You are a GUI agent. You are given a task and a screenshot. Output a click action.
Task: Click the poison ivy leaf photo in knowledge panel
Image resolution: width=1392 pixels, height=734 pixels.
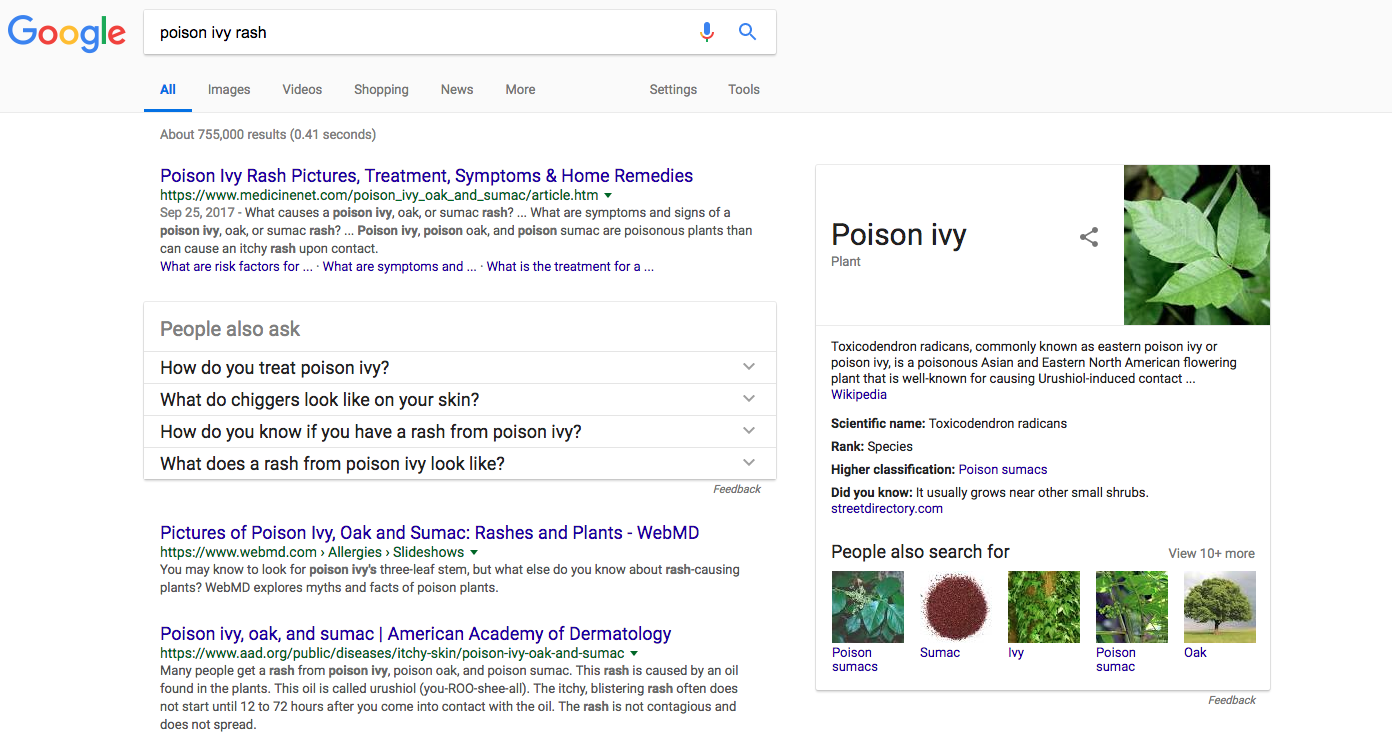(x=1196, y=244)
